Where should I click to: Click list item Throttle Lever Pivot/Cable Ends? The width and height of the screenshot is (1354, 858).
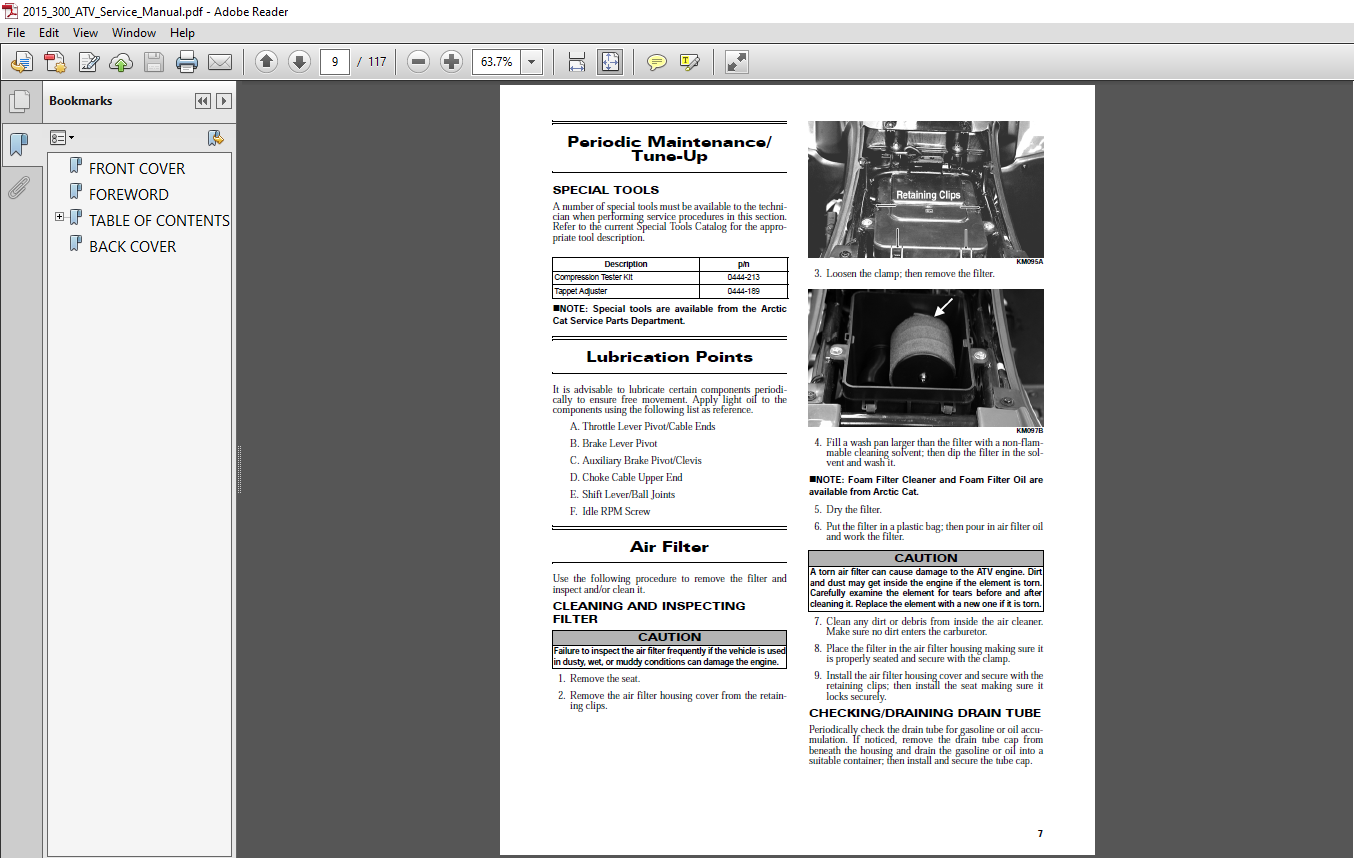(643, 426)
